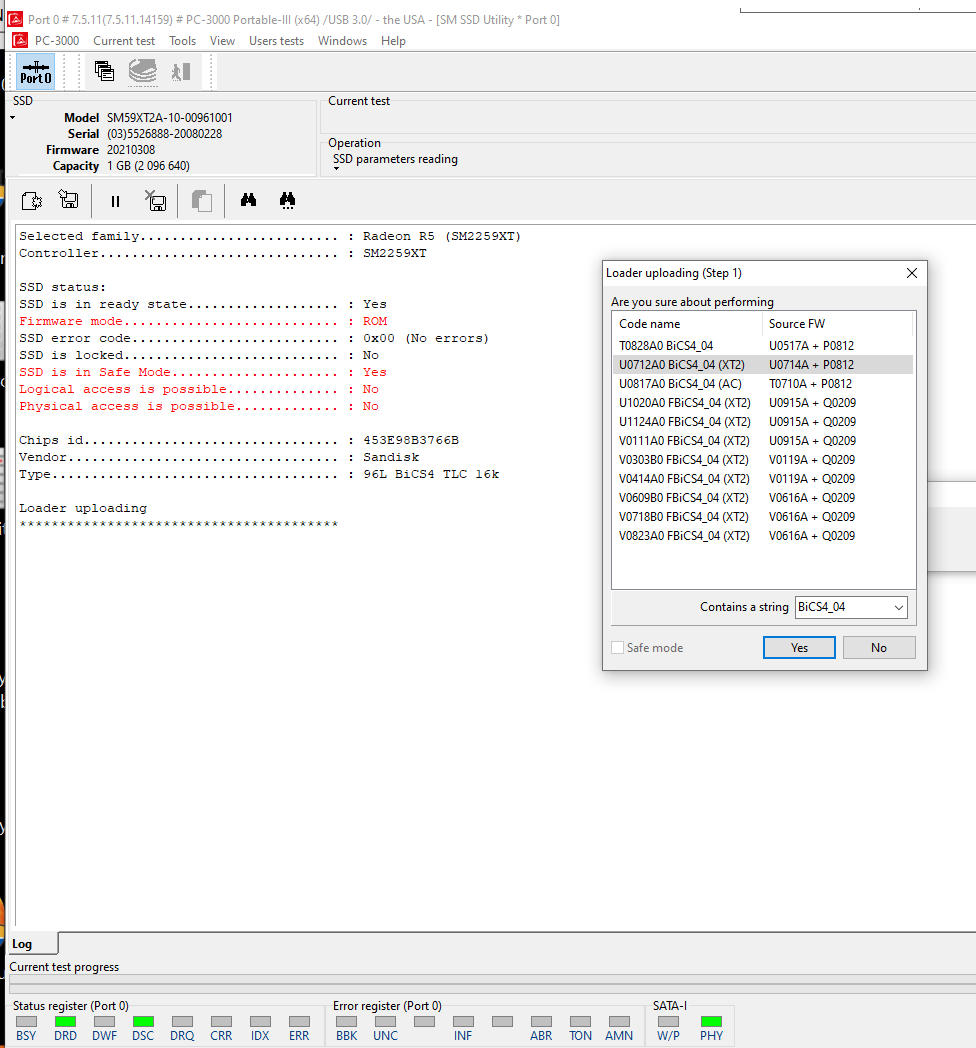Click the binoculars find icon
This screenshot has width=976, height=1048.
point(248,200)
